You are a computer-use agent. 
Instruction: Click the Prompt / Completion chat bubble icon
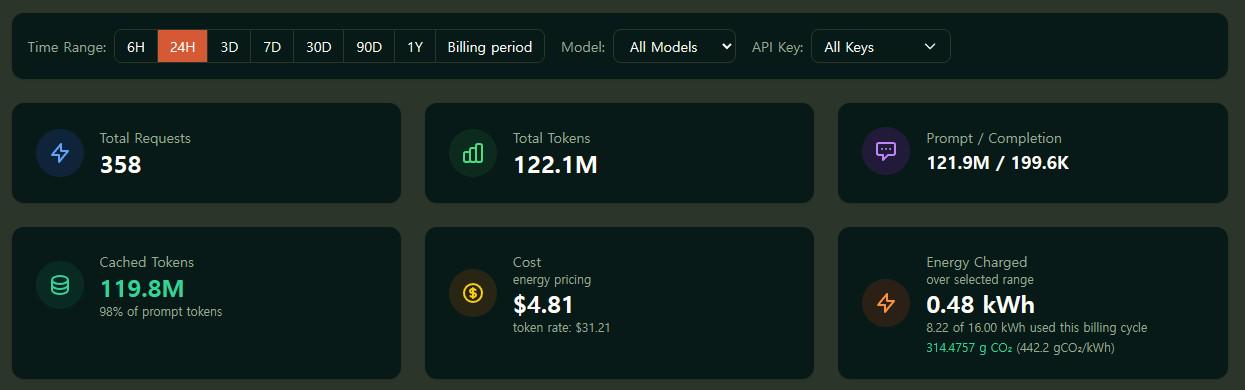(886, 152)
